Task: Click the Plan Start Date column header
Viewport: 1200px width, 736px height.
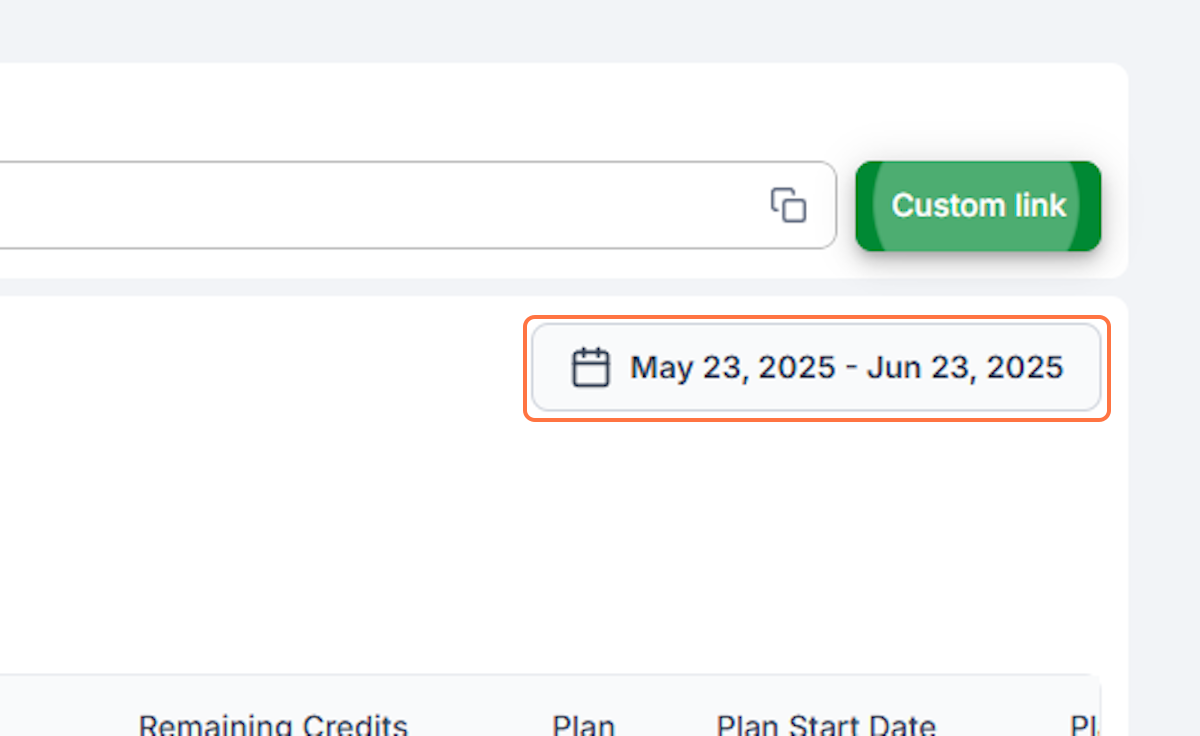Action: [x=826, y=725]
